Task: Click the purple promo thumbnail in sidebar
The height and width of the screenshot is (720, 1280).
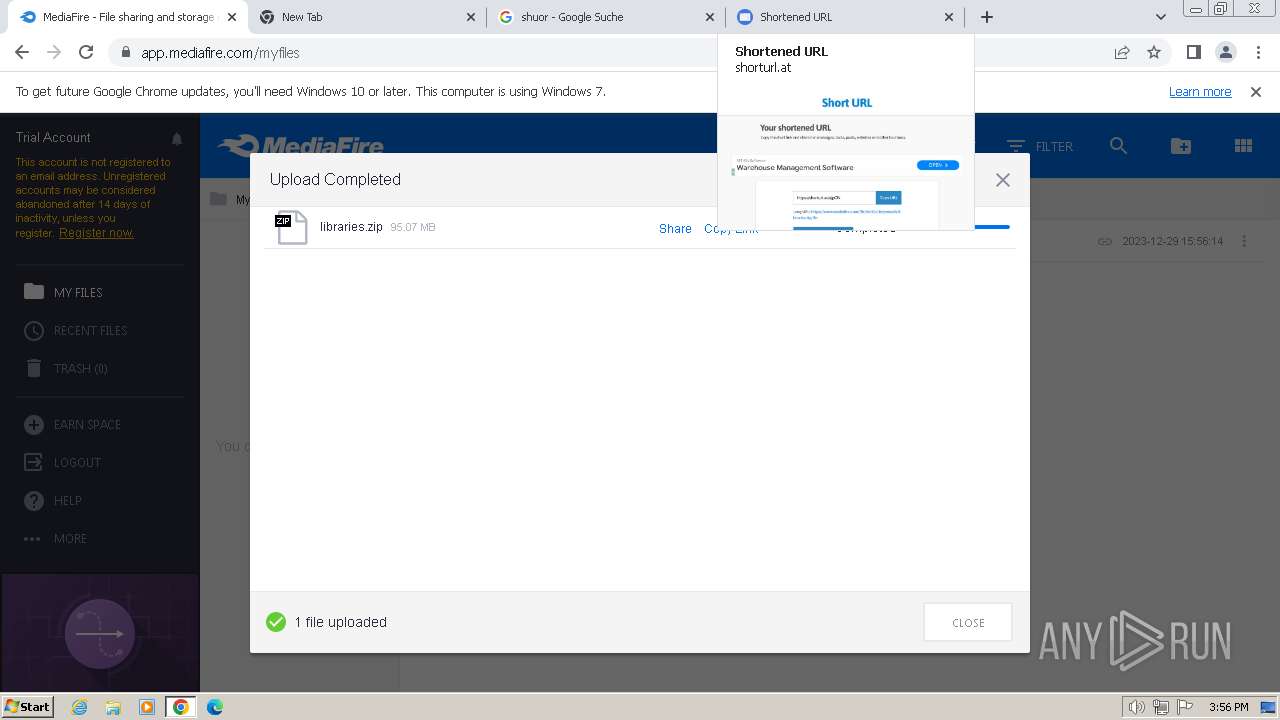Action: (100, 632)
